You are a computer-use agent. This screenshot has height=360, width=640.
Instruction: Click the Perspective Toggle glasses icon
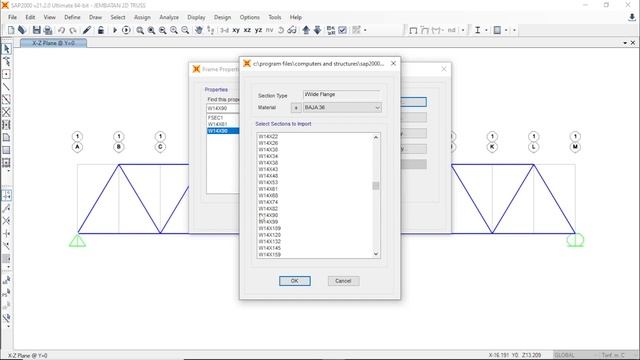pos(292,30)
